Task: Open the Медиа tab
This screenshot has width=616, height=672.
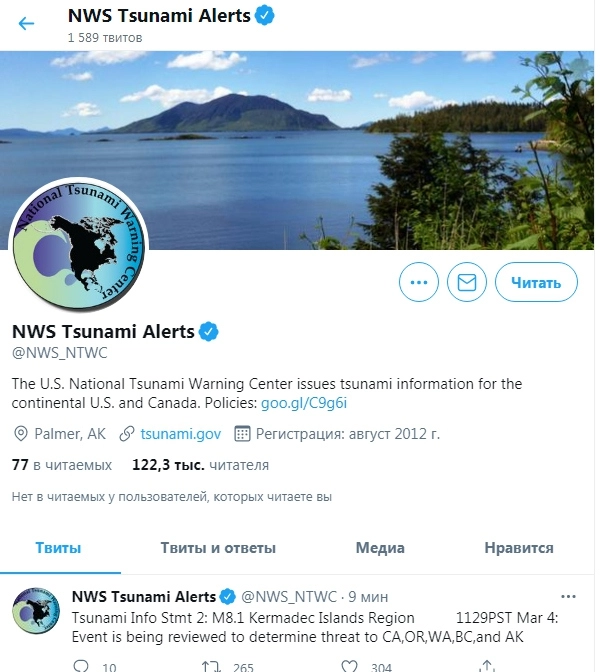Action: coord(380,548)
